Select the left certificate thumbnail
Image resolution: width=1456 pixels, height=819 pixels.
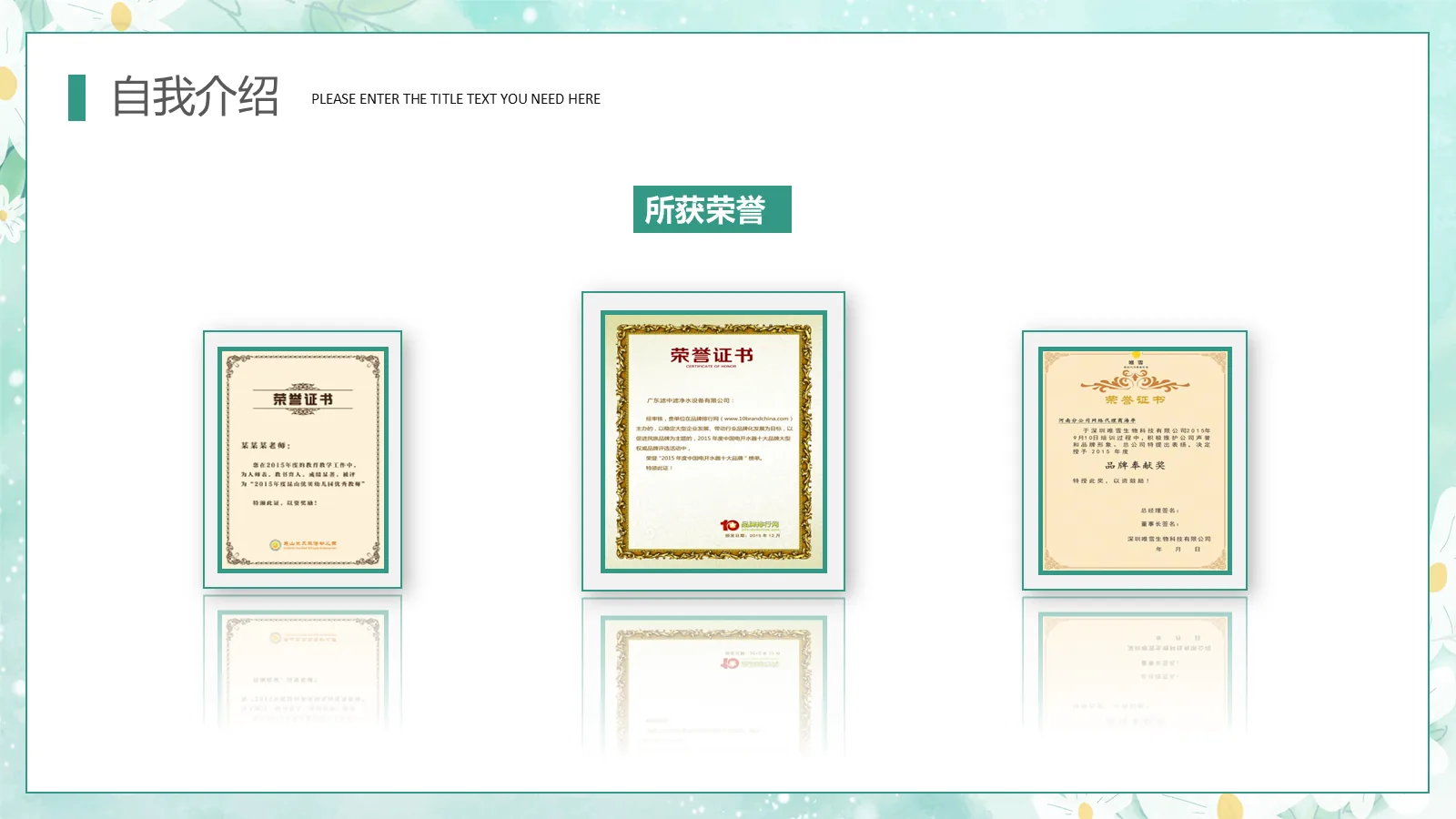tap(300, 460)
